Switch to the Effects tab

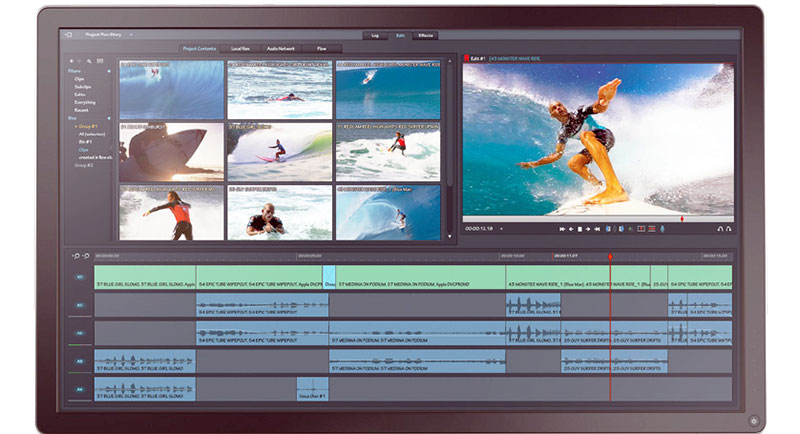(x=426, y=36)
